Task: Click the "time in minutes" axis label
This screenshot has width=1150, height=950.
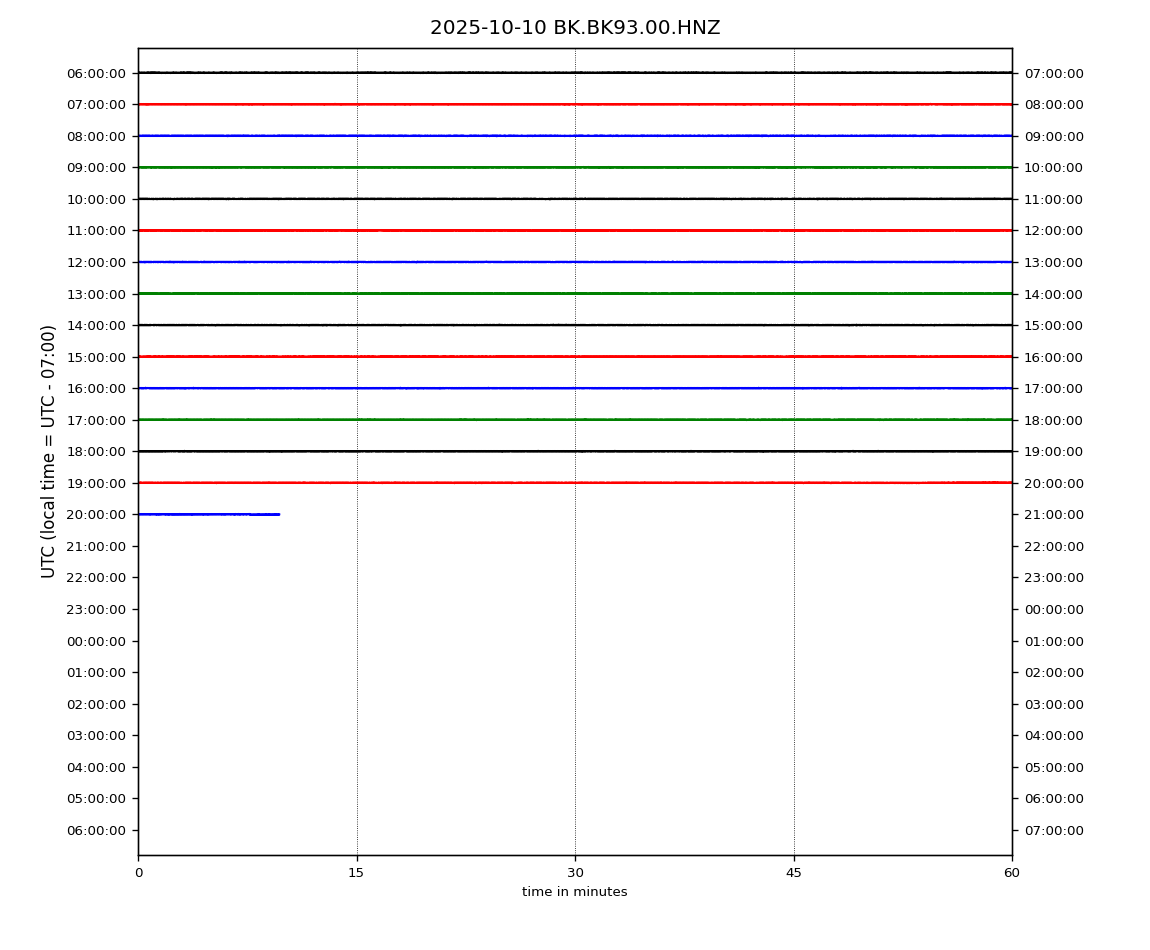Action: click(575, 892)
